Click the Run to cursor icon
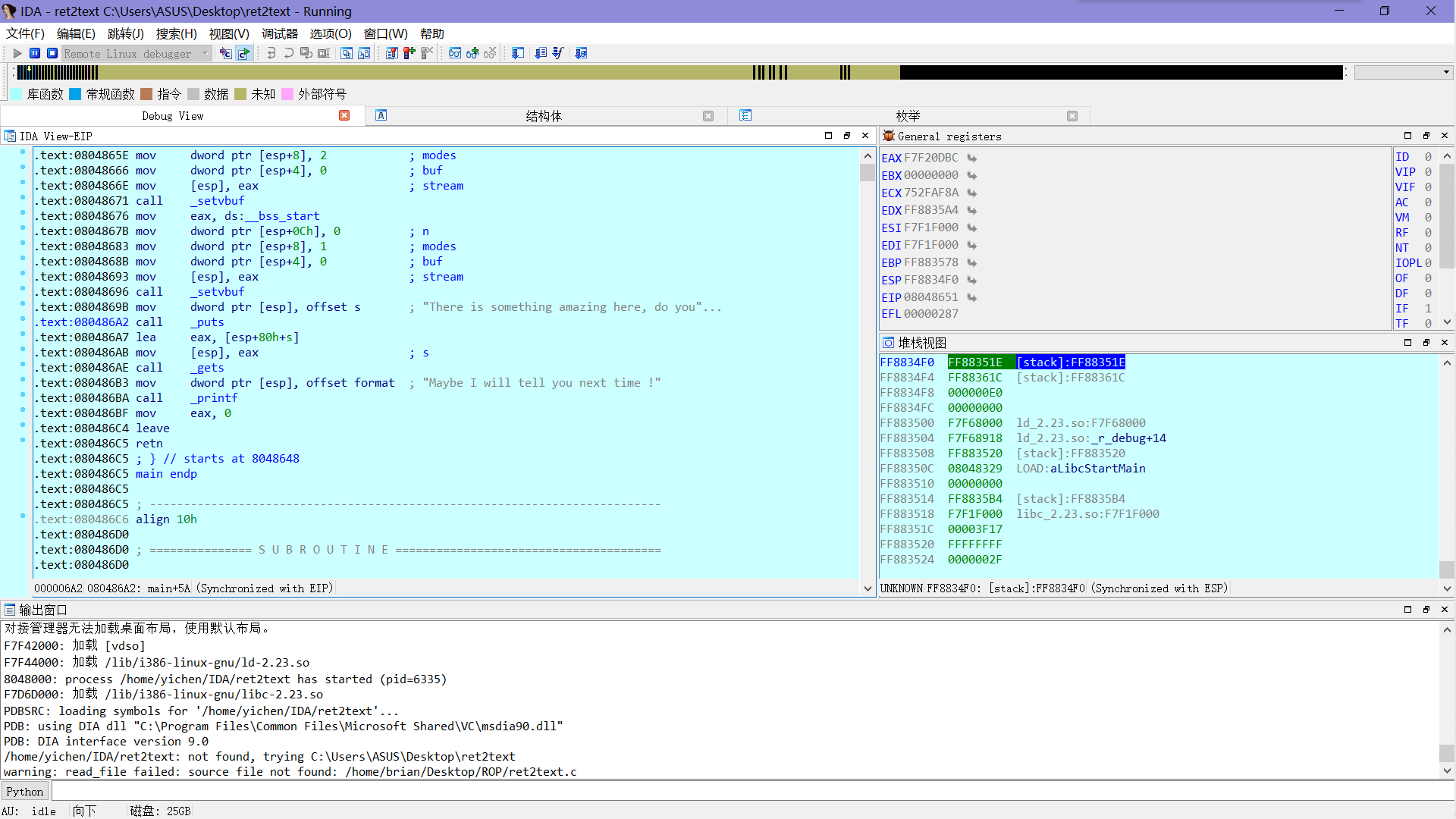 point(324,53)
